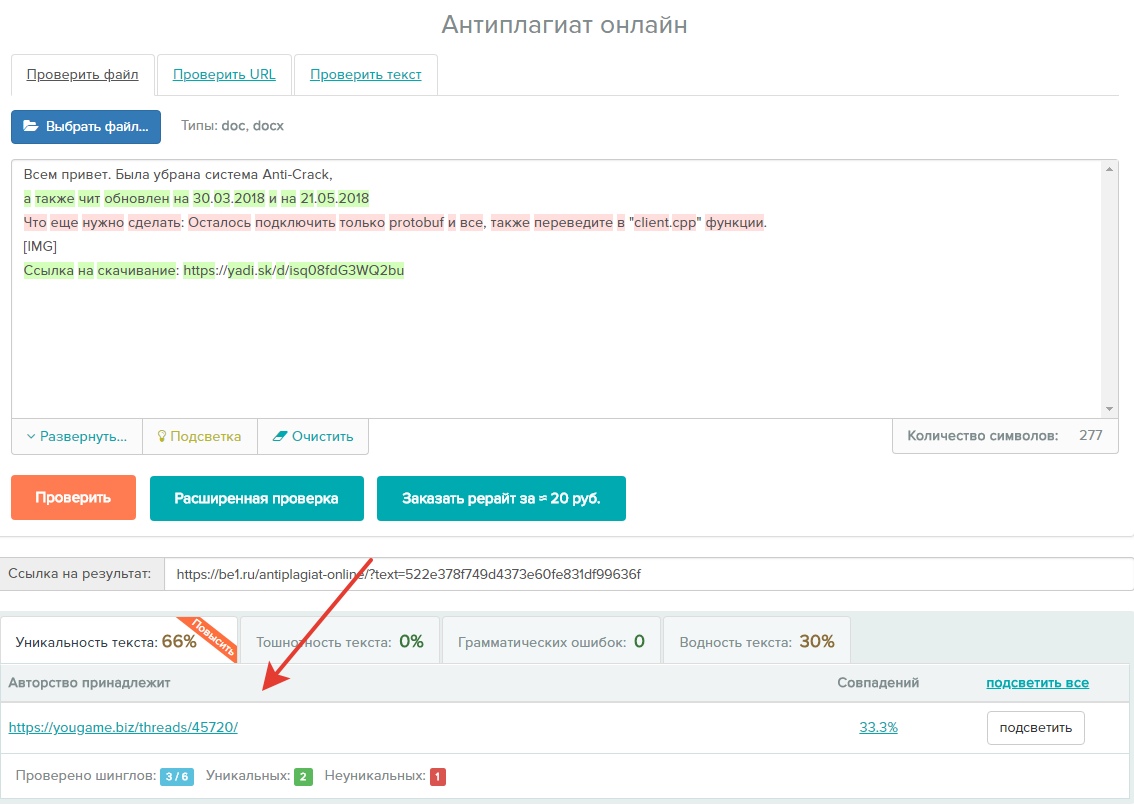Click the chevron icon beside Развернуть
The width and height of the screenshot is (1134, 805).
click(x=30, y=437)
